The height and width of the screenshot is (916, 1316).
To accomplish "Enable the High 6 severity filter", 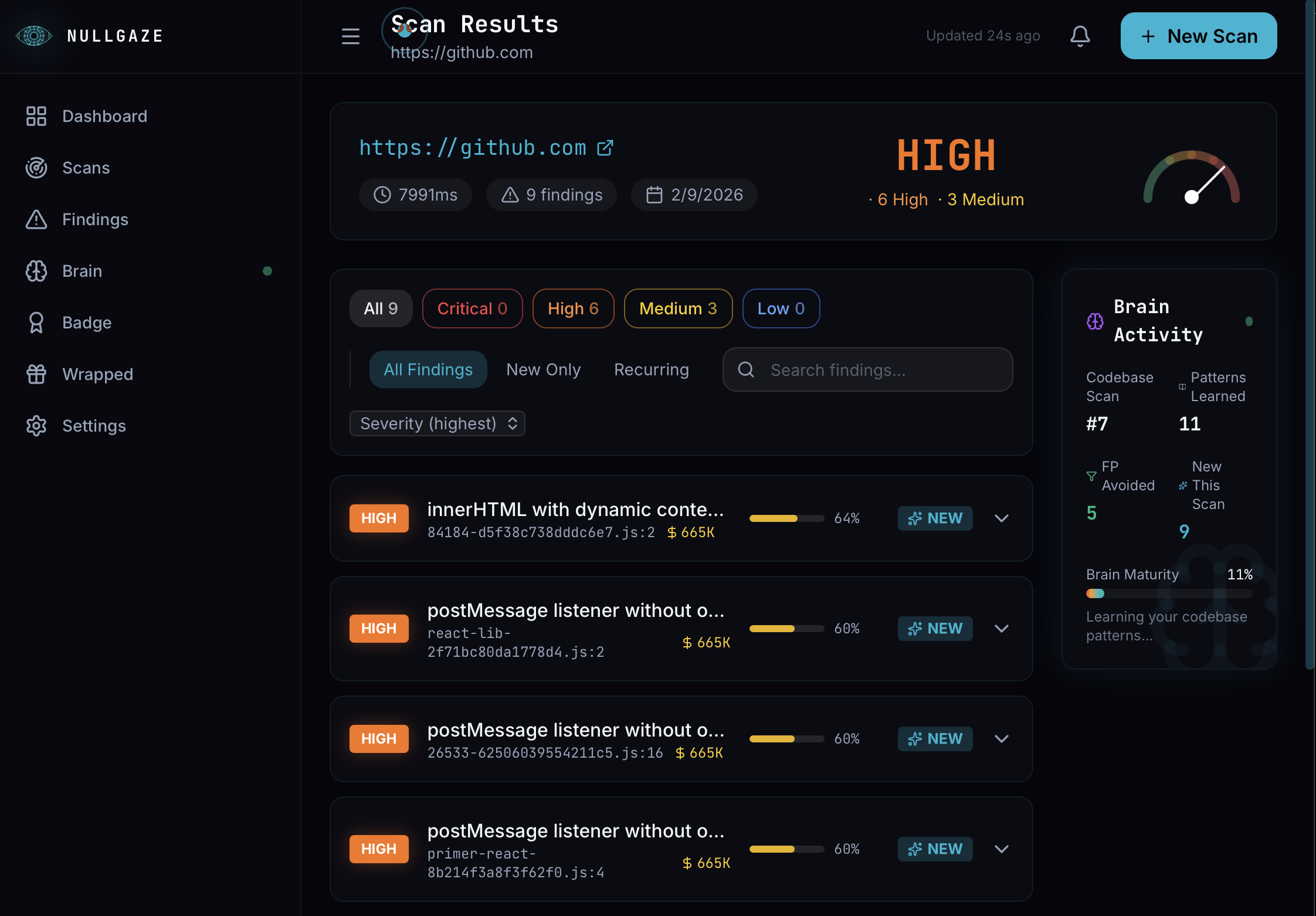I will [573, 308].
